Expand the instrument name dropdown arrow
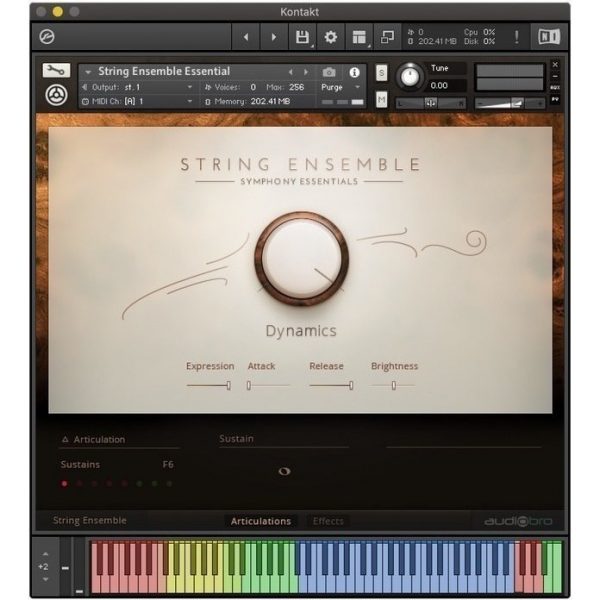 click(x=88, y=72)
